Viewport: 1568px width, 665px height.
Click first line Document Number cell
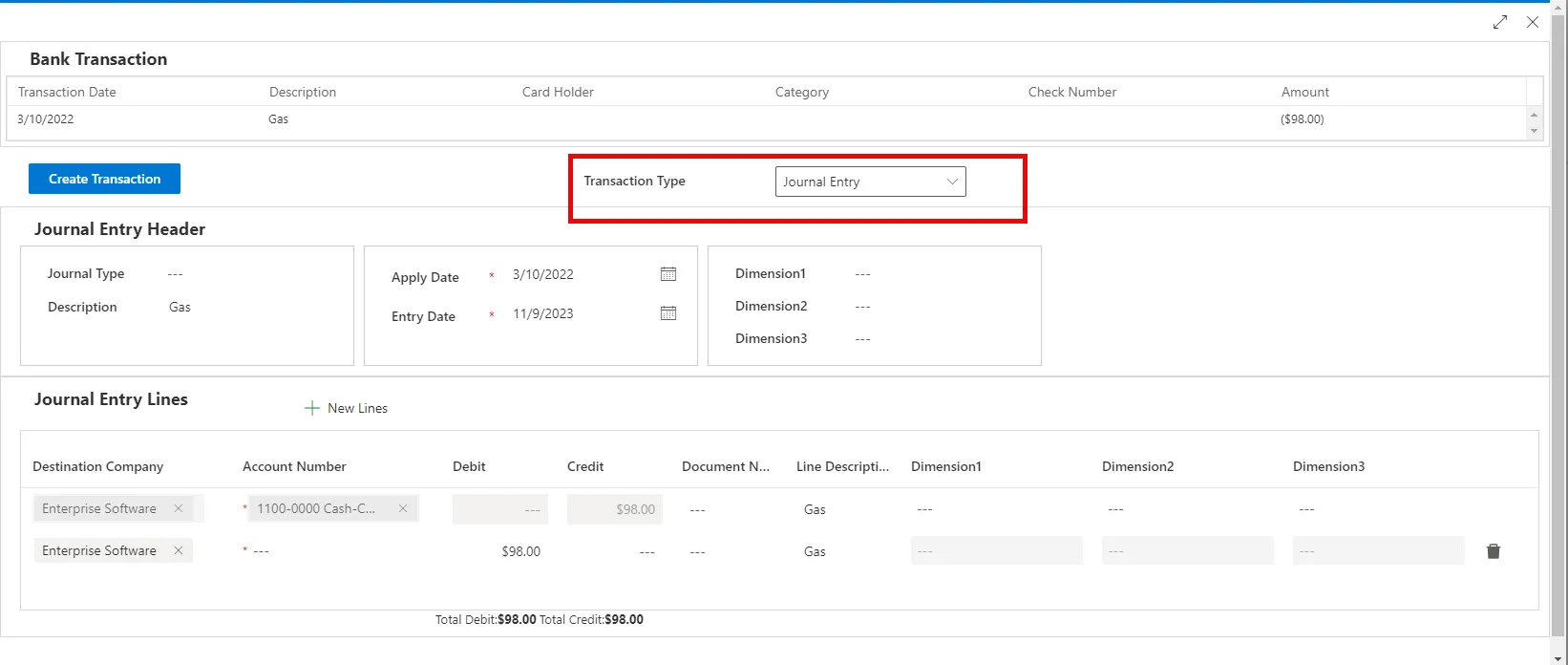click(697, 509)
